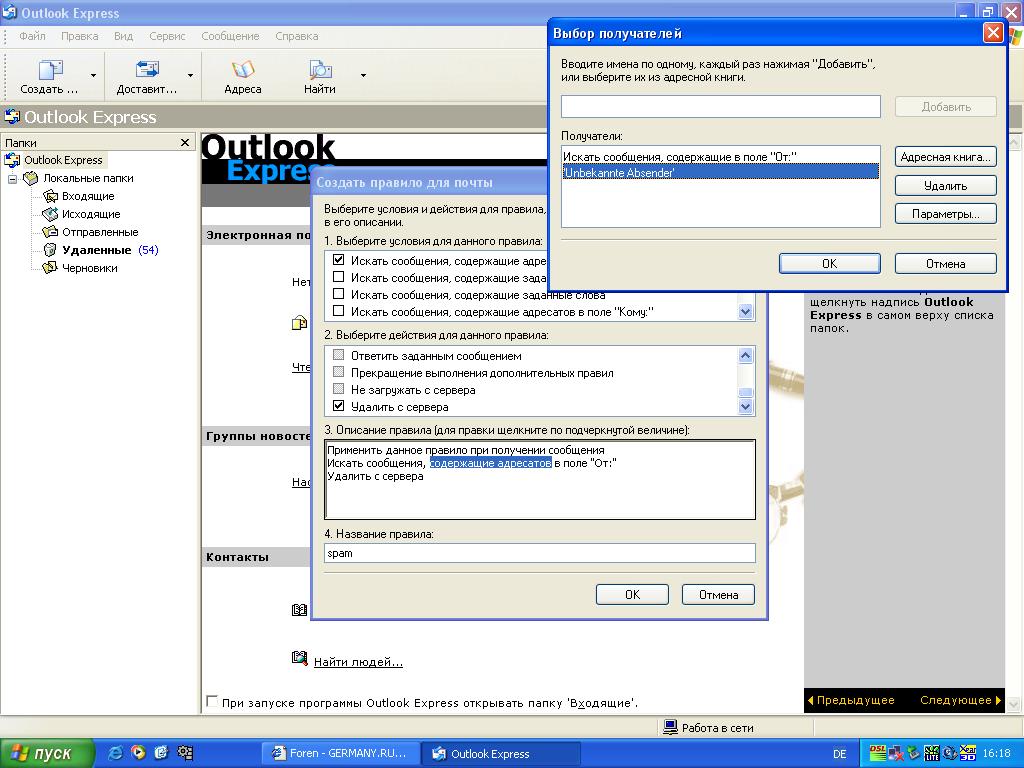The height and width of the screenshot is (768, 1024).
Task: Select 'Unbekannte Absender' in recipients list
Action: tap(720, 172)
